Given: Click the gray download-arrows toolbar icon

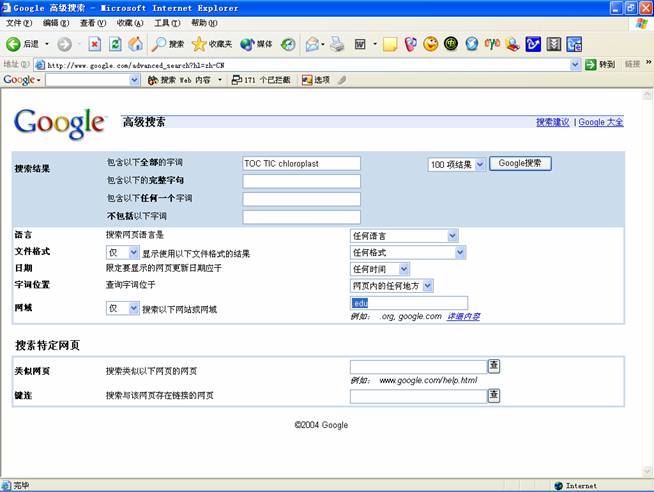Looking at the screenshot, I should click(553, 44).
